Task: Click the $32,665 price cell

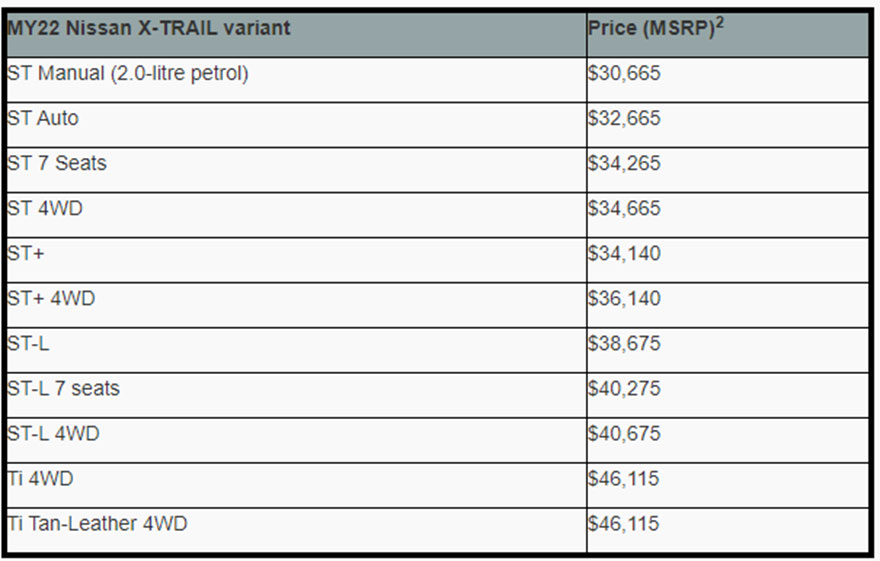Action: tap(625, 119)
